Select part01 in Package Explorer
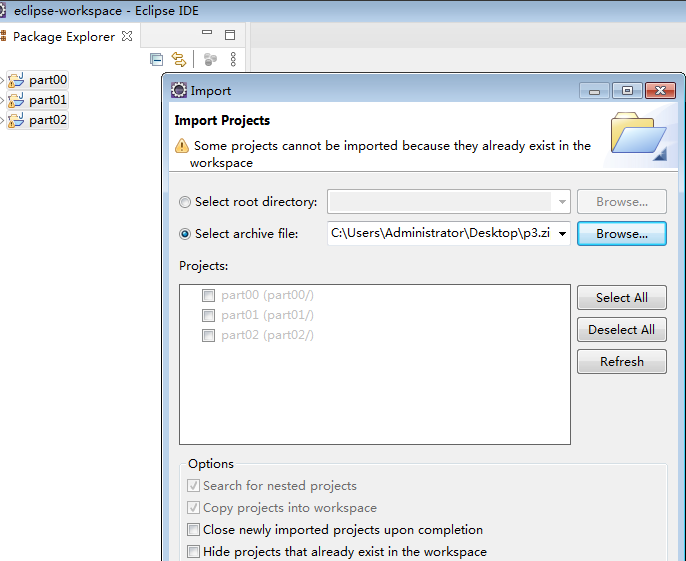This screenshot has width=686, height=561. click(48, 100)
